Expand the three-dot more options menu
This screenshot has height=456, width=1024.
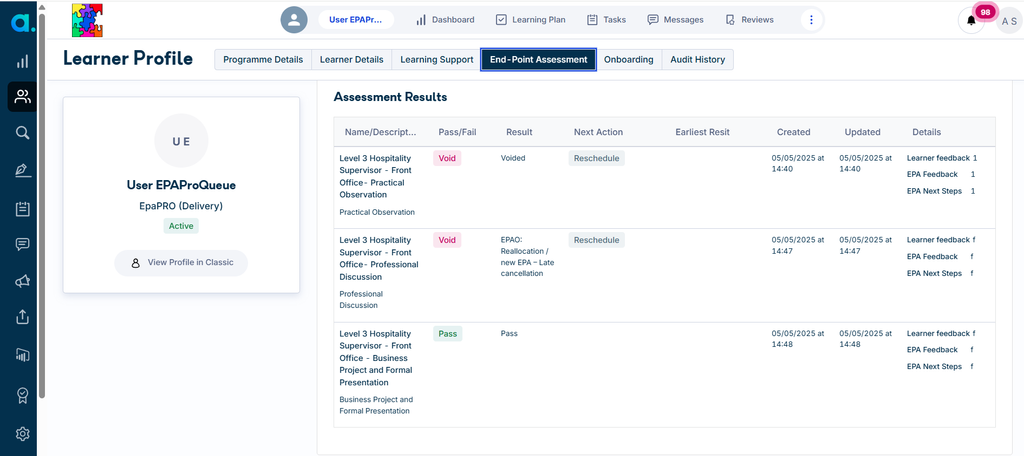point(811,20)
